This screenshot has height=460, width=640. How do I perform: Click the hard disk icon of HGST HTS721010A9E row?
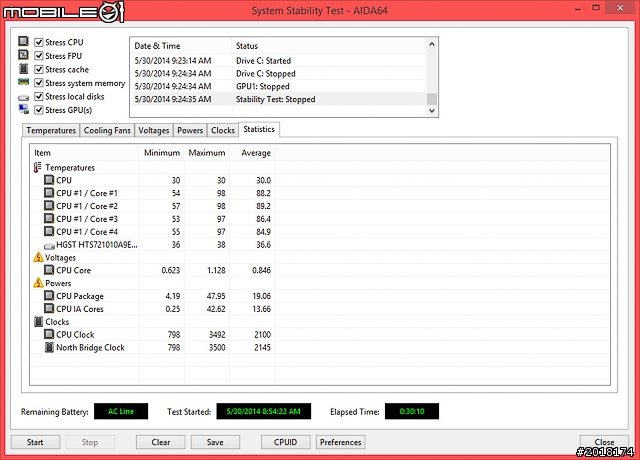(x=49, y=246)
